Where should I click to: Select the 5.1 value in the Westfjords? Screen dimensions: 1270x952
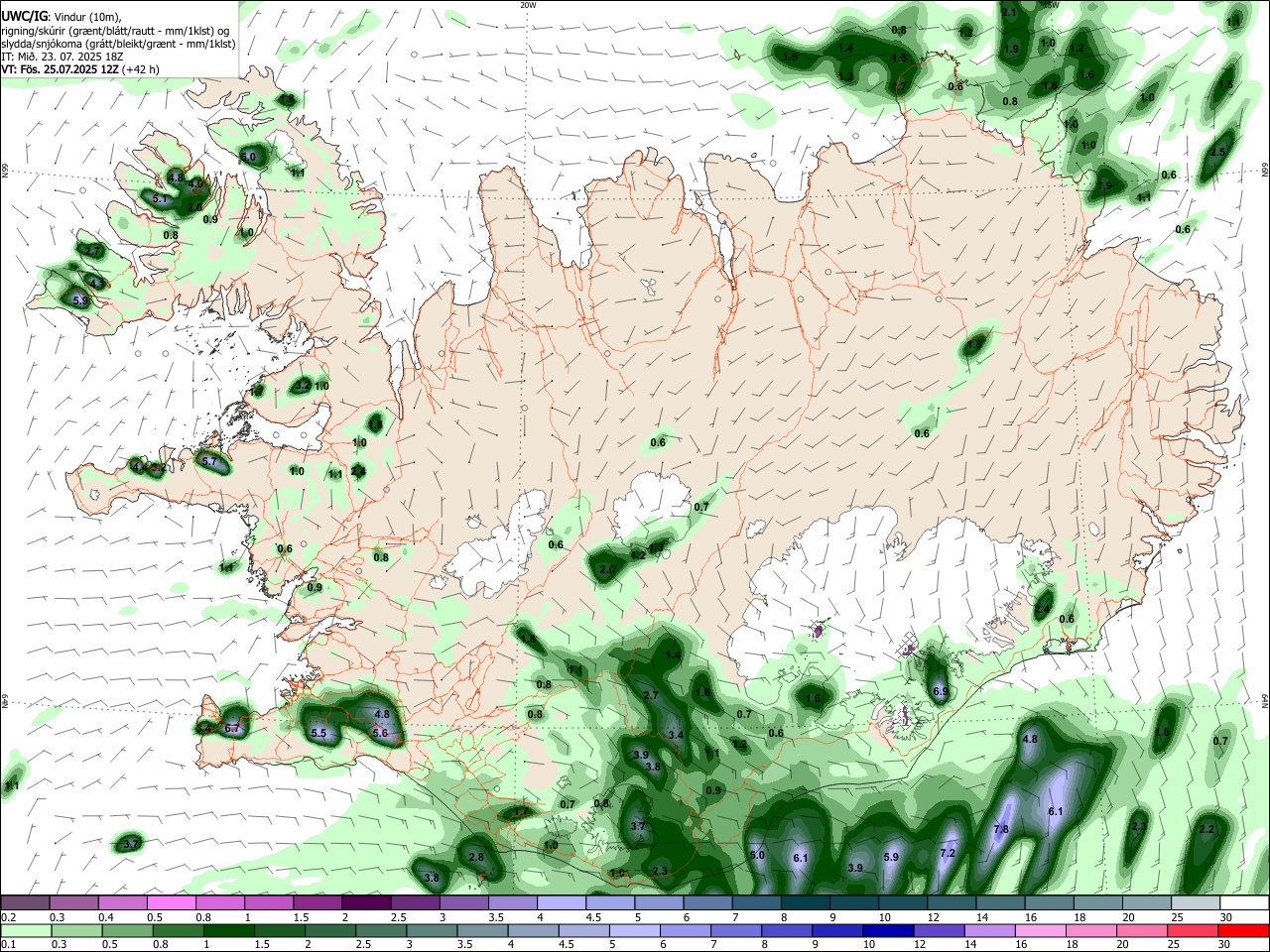tap(161, 198)
